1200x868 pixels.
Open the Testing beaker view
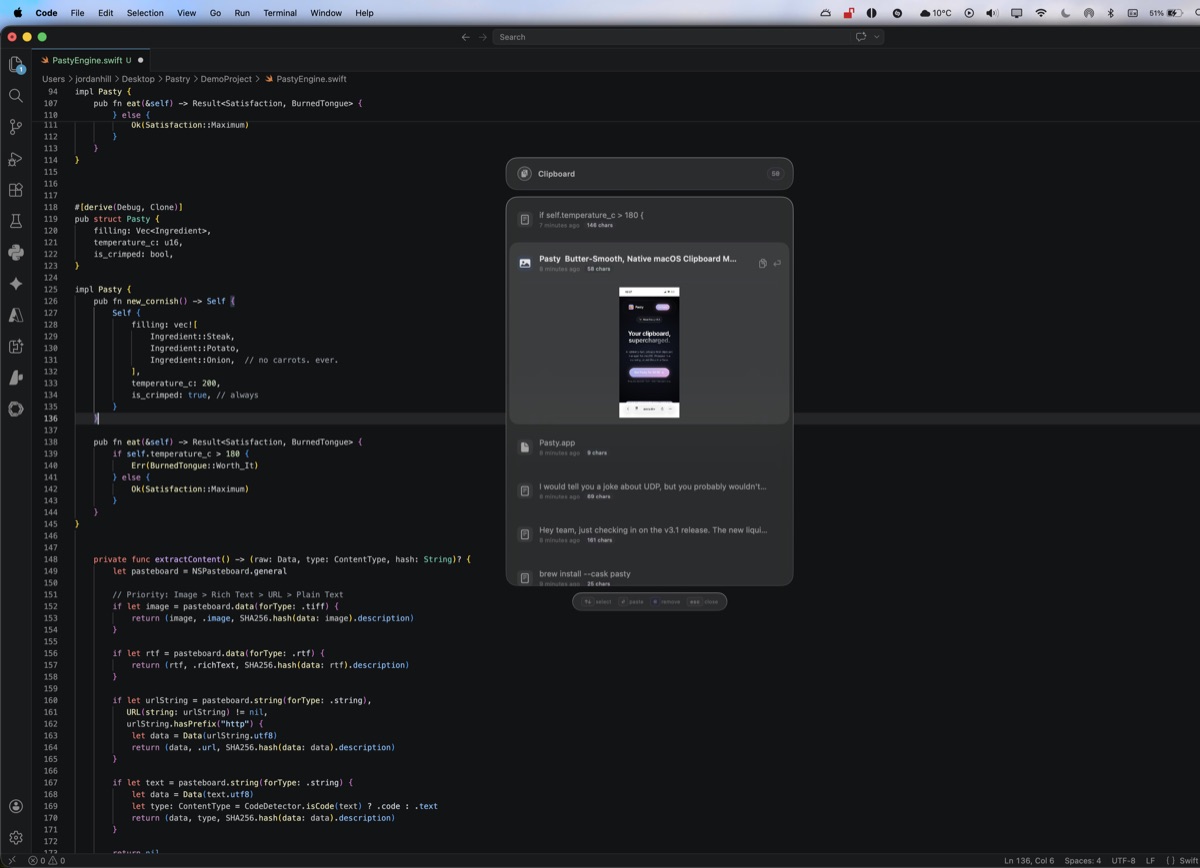click(15, 221)
